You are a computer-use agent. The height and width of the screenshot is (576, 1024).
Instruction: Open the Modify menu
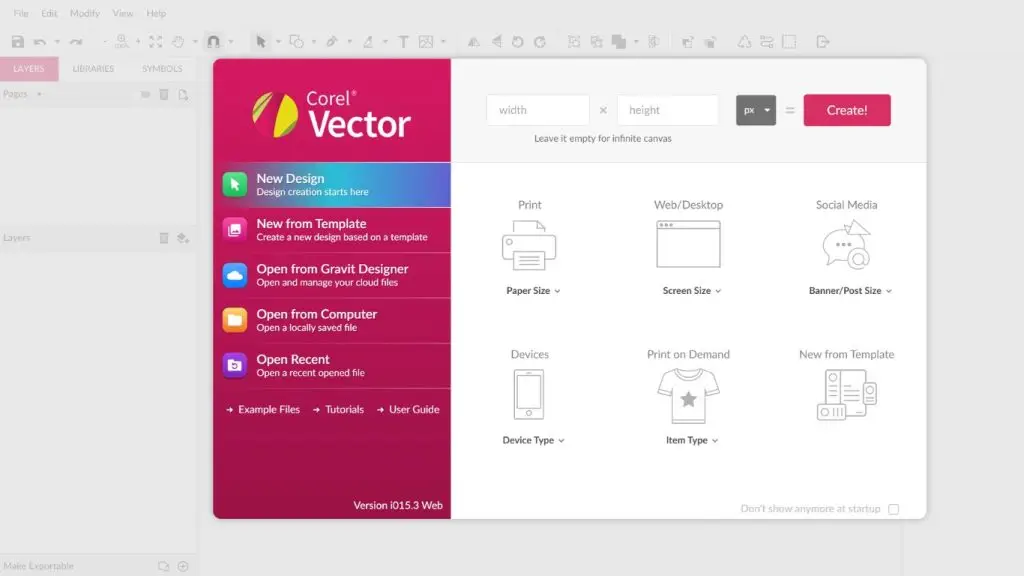84,13
